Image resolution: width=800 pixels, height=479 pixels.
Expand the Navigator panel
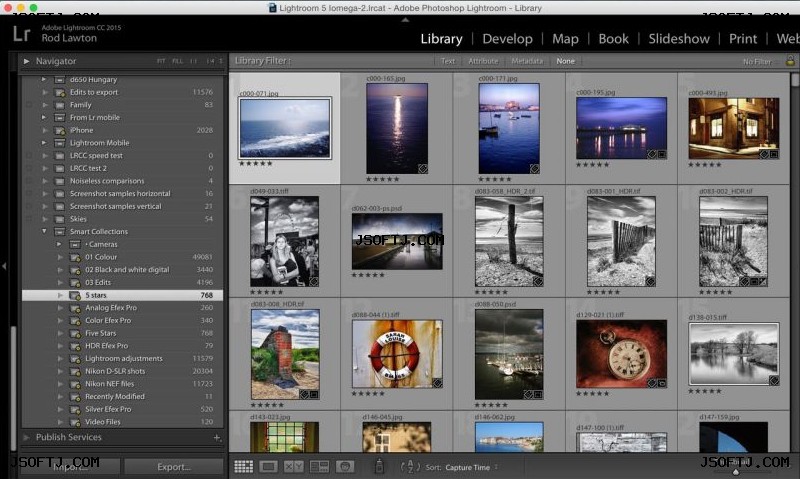click(26, 61)
